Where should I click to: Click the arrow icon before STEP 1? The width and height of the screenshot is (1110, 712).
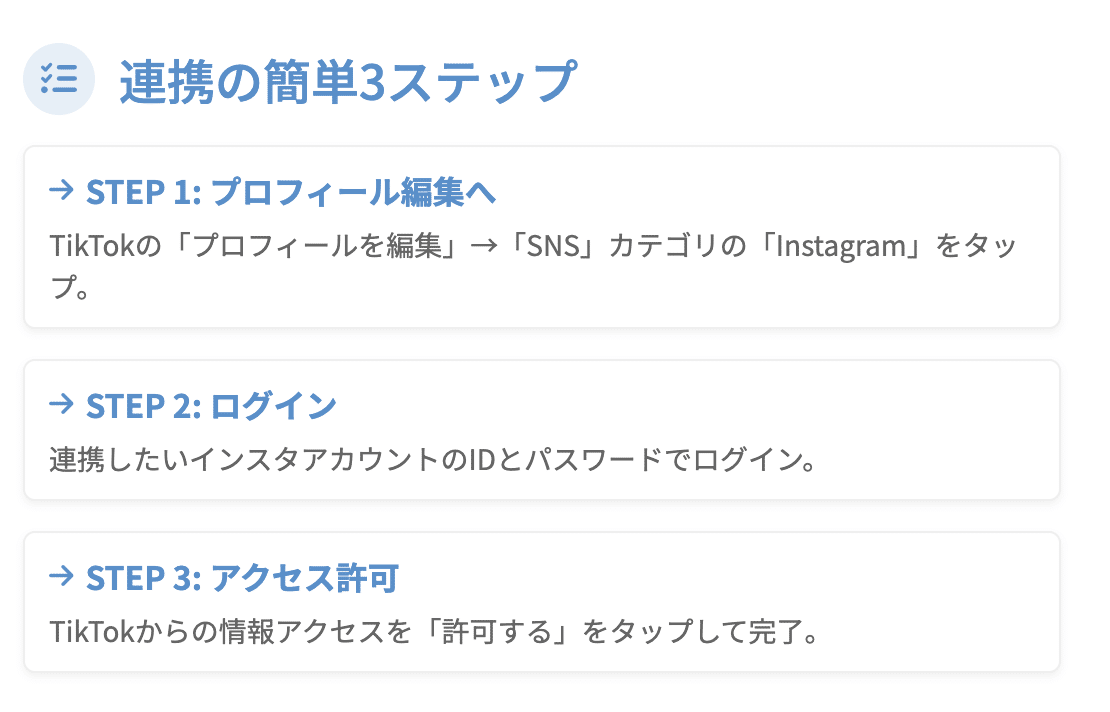(61, 189)
